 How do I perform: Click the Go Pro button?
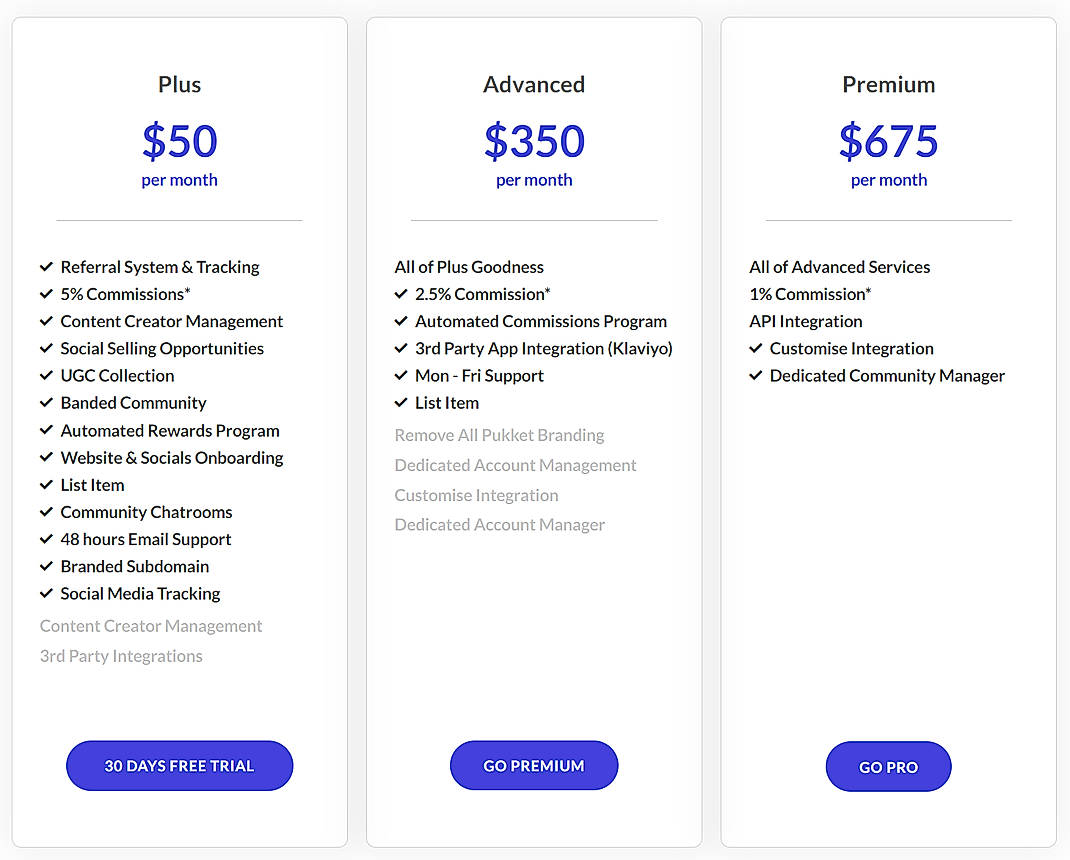coord(888,766)
